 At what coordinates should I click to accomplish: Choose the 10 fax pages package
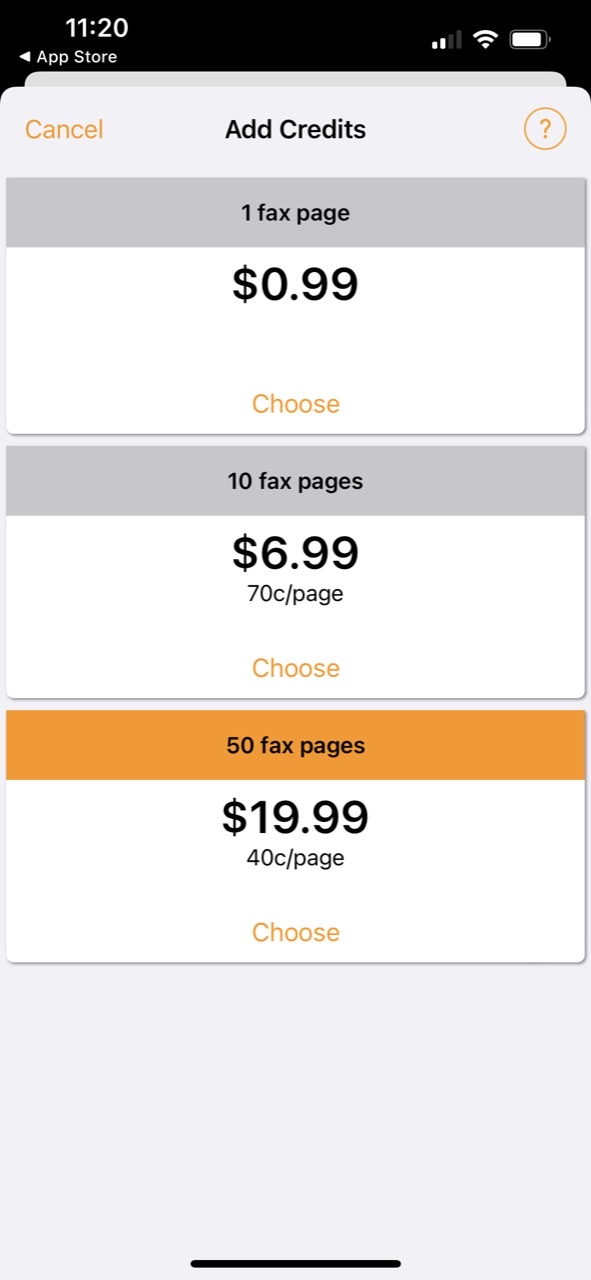(296, 668)
